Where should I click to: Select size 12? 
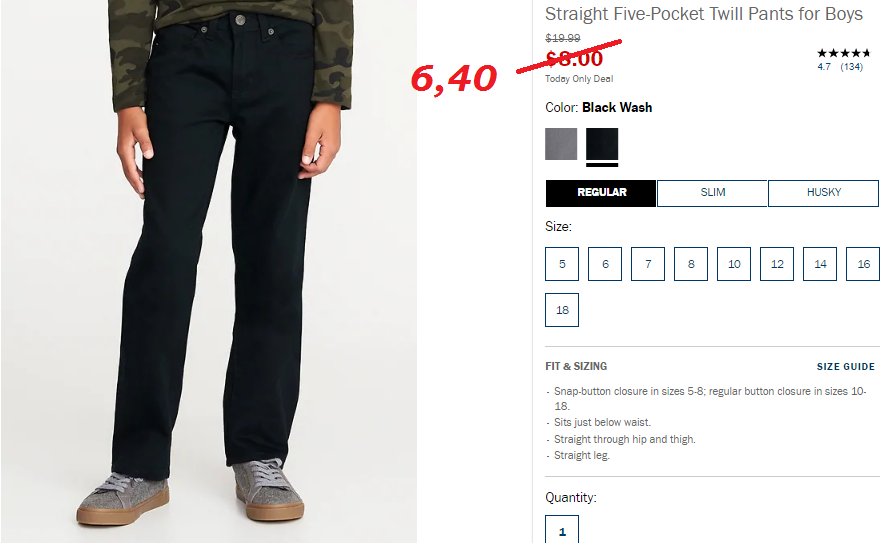coord(777,264)
